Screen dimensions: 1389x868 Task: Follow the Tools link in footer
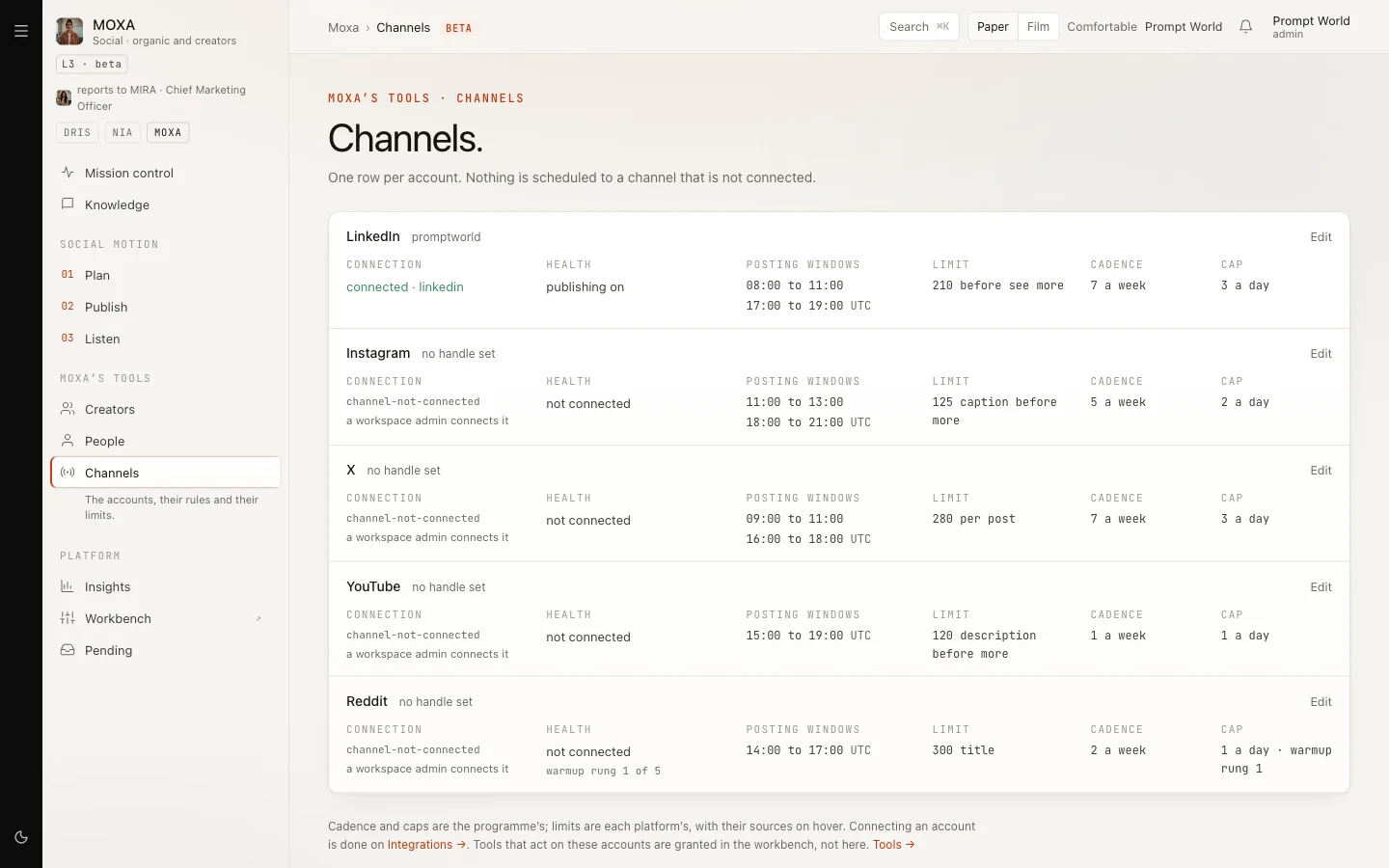(x=894, y=845)
